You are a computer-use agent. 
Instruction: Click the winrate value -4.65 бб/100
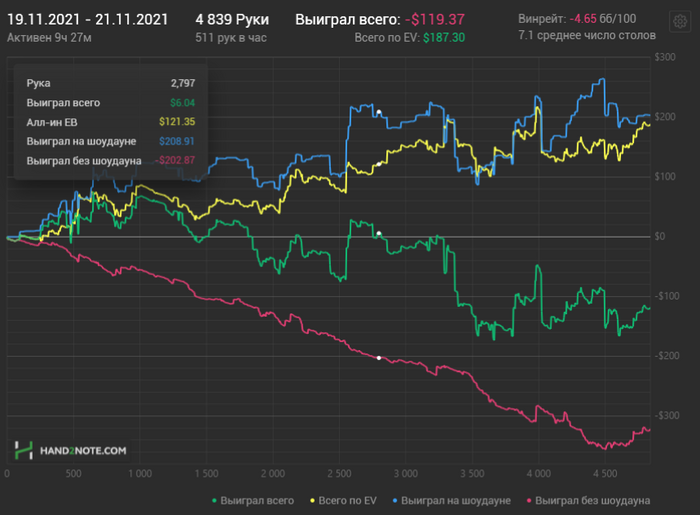click(x=603, y=19)
